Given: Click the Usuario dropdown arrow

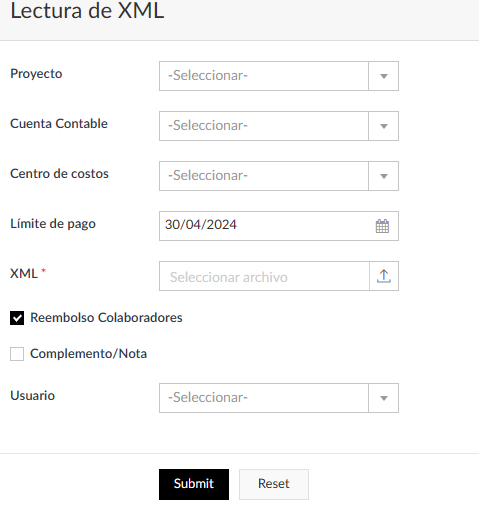Looking at the screenshot, I should [384, 398].
